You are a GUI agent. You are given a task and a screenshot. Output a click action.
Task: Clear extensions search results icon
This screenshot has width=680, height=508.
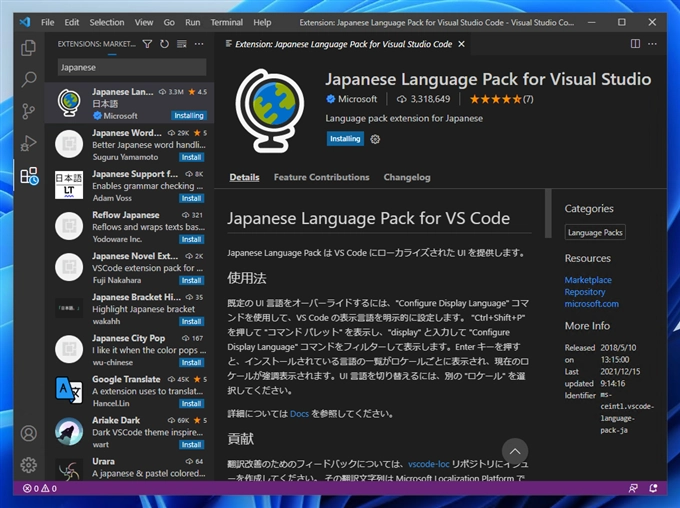[x=182, y=44]
